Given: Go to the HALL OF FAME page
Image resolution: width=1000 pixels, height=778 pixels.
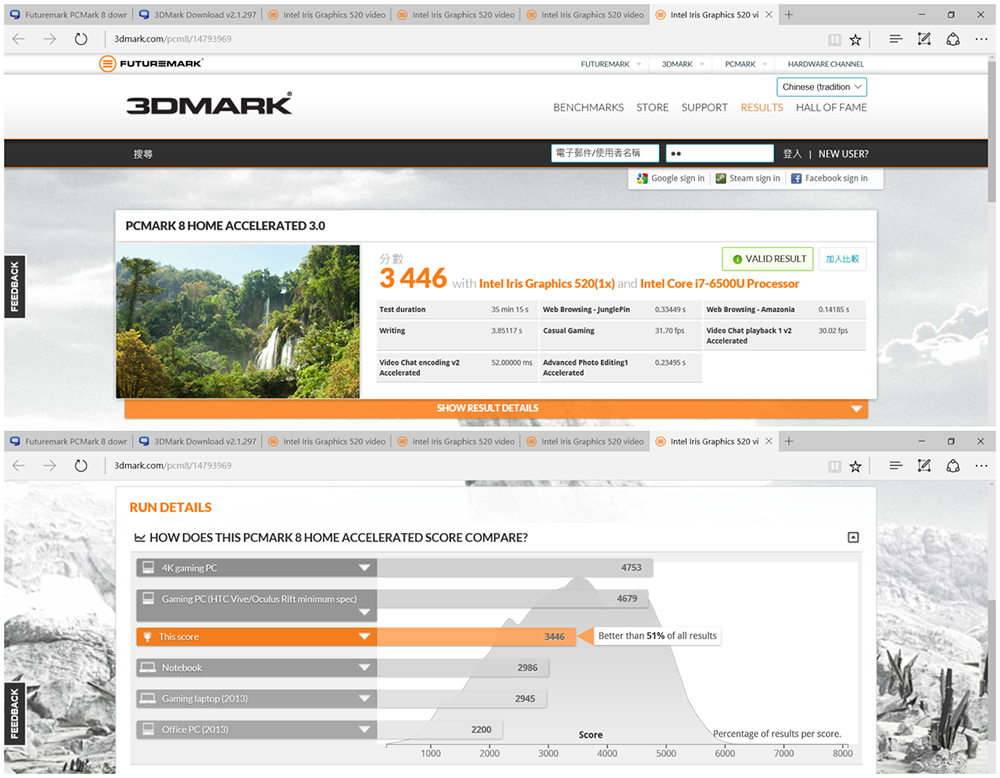Looking at the screenshot, I should point(831,108).
